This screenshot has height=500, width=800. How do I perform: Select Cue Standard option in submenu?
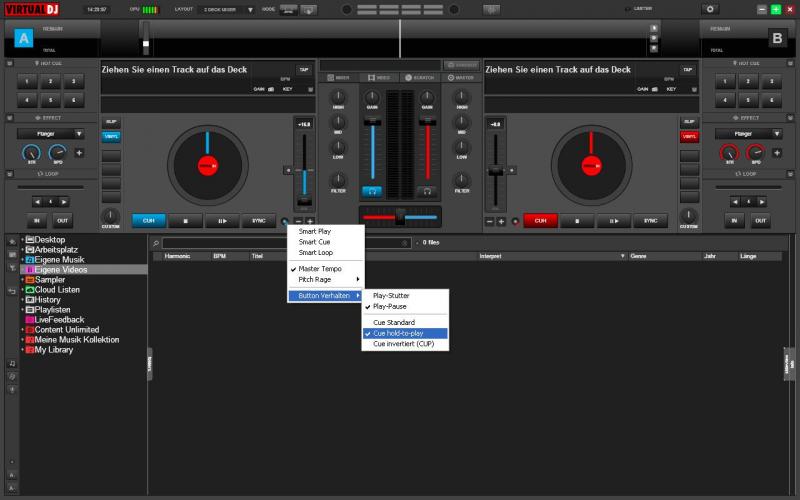point(393,322)
